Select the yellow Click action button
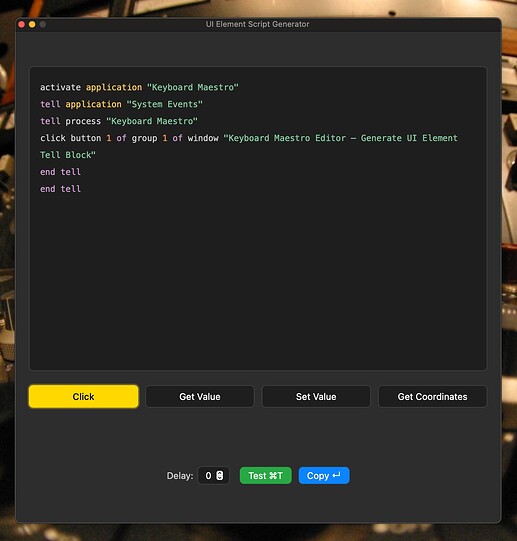Screen dimensions: 517x541 (x=84, y=396)
